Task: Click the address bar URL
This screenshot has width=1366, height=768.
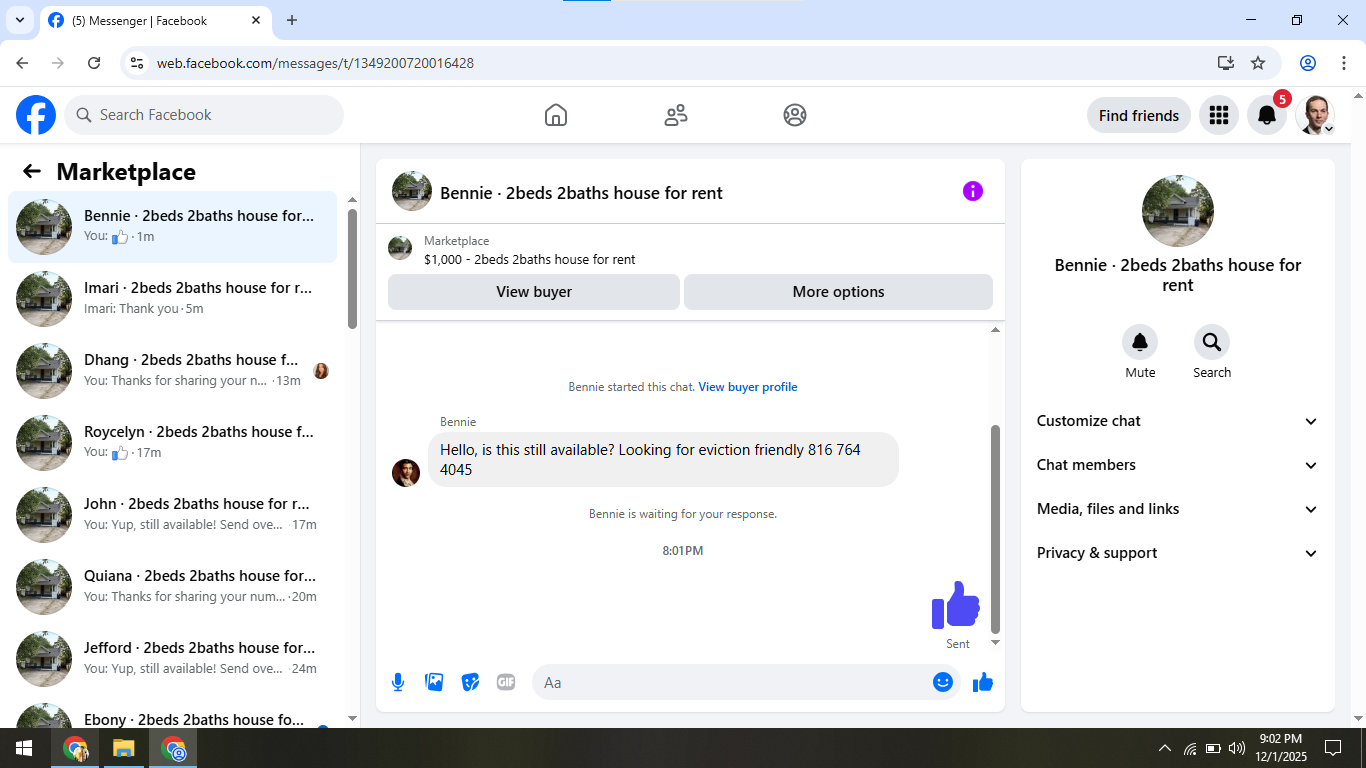Action: click(x=315, y=63)
